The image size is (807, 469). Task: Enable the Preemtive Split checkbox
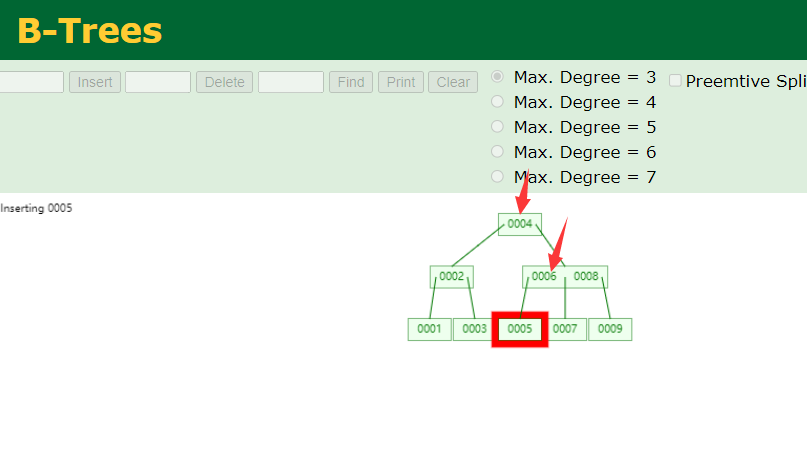tap(675, 80)
